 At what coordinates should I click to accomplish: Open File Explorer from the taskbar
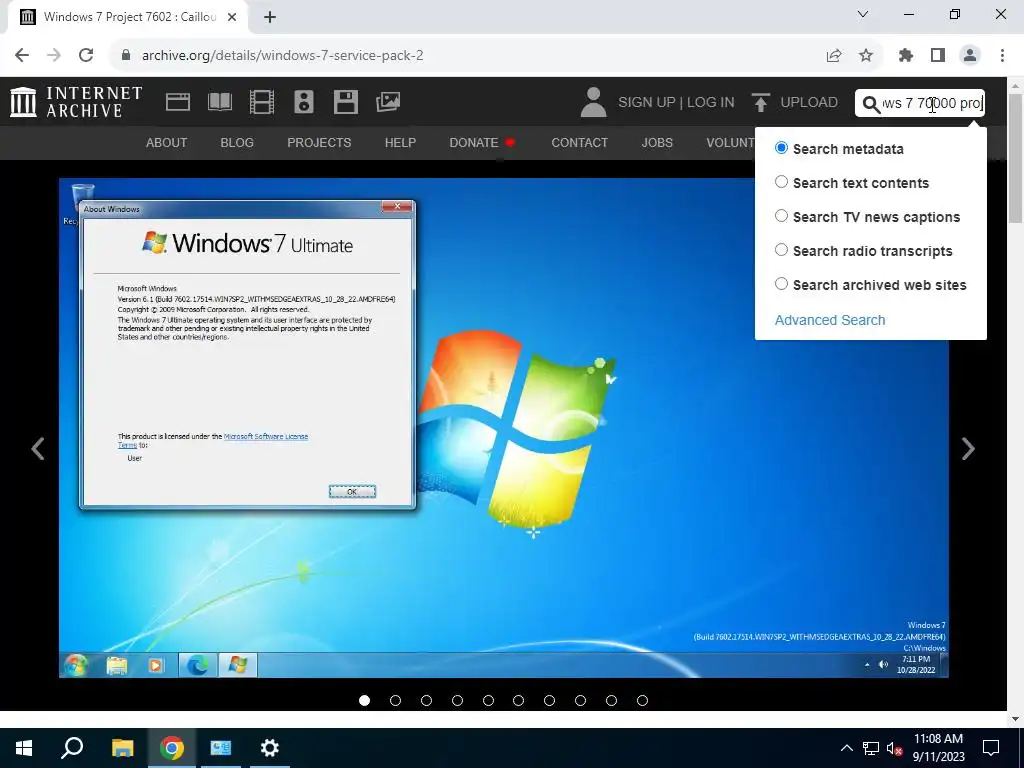[122, 748]
